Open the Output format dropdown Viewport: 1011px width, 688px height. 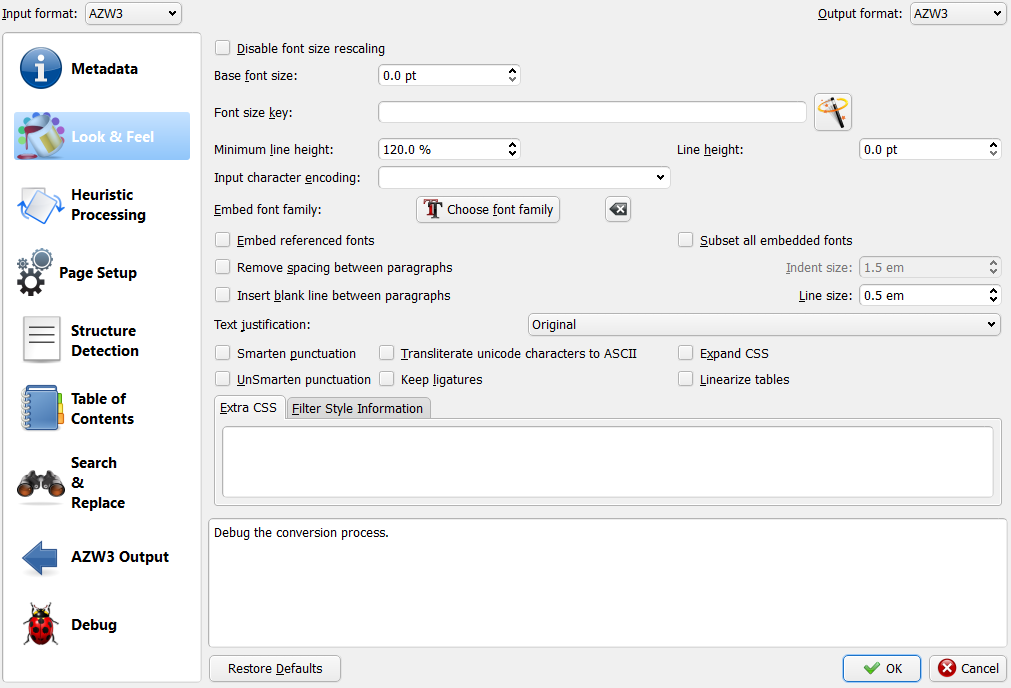coord(957,13)
